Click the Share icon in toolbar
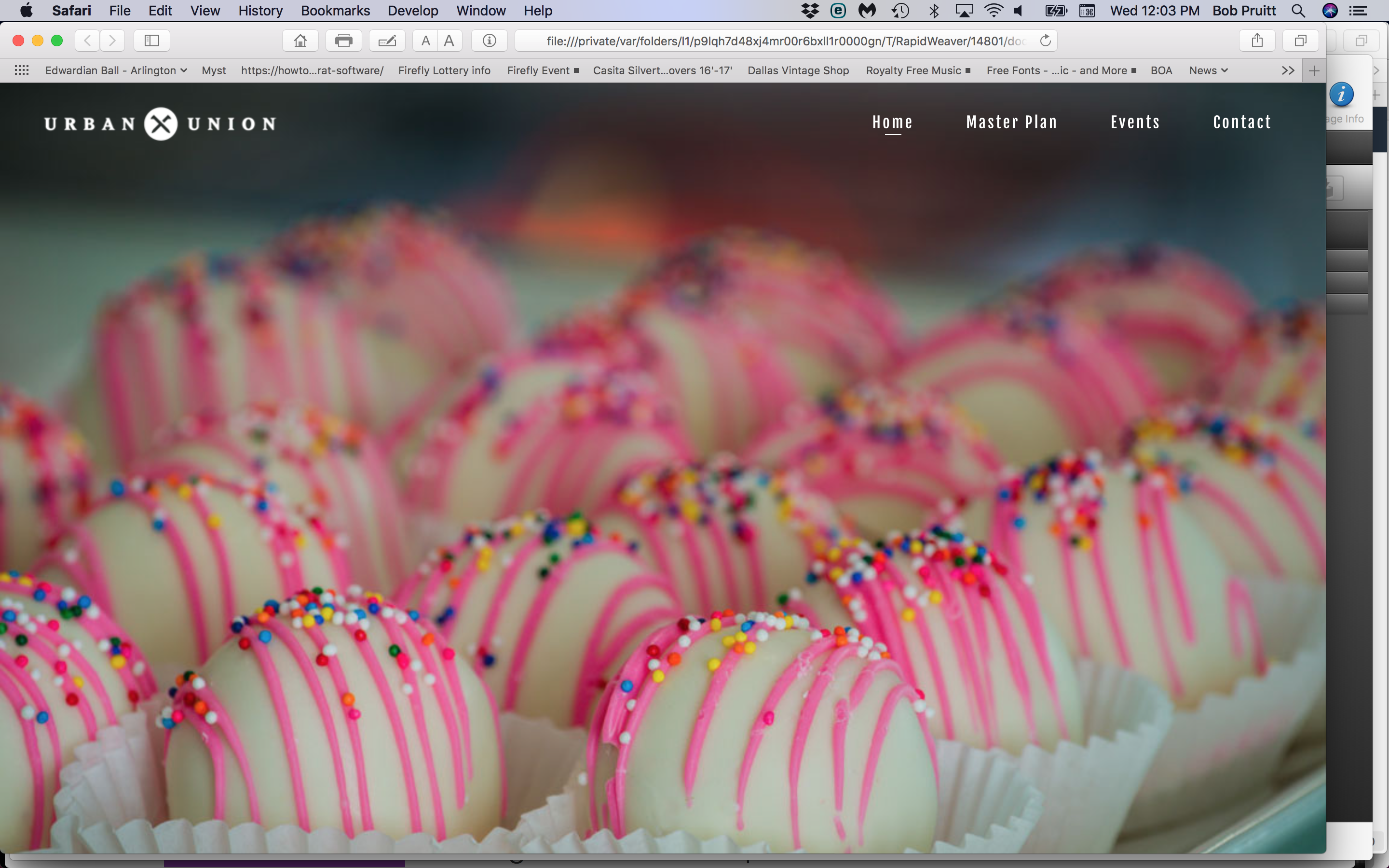1389x868 pixels. [x=1257, y=41]
